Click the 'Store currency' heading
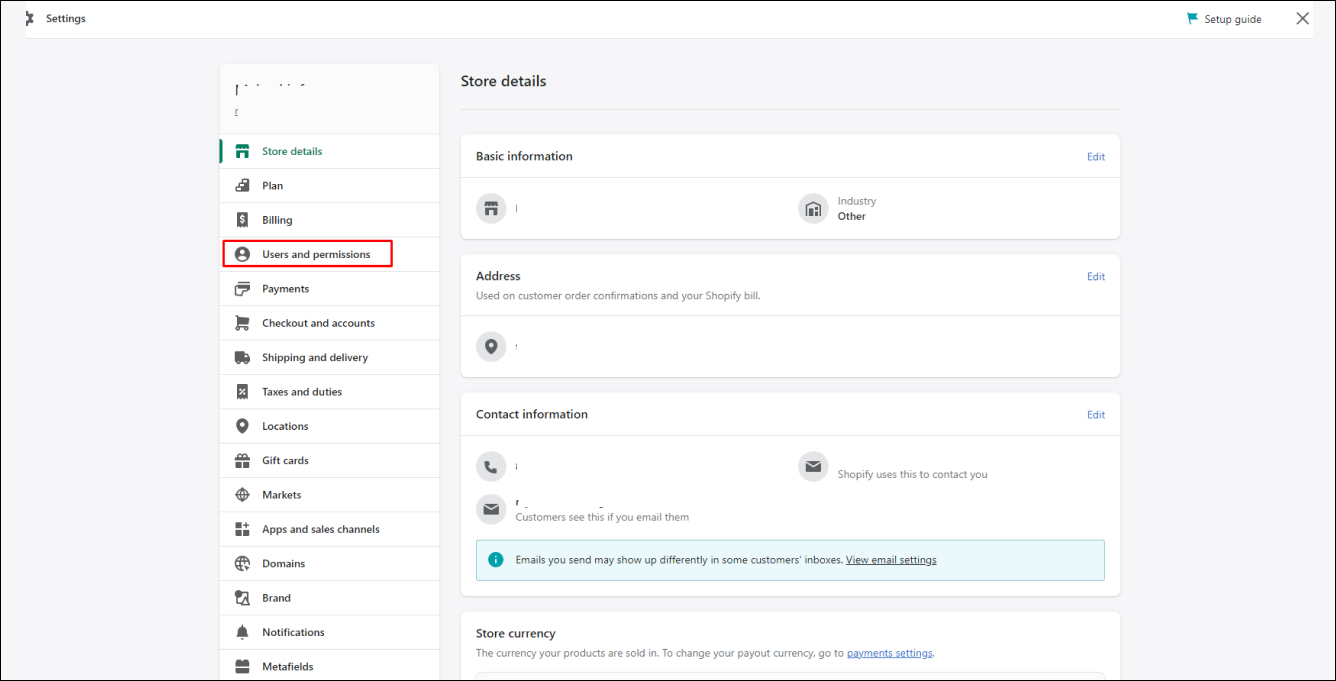1336x681 pixels. point(515,633)
